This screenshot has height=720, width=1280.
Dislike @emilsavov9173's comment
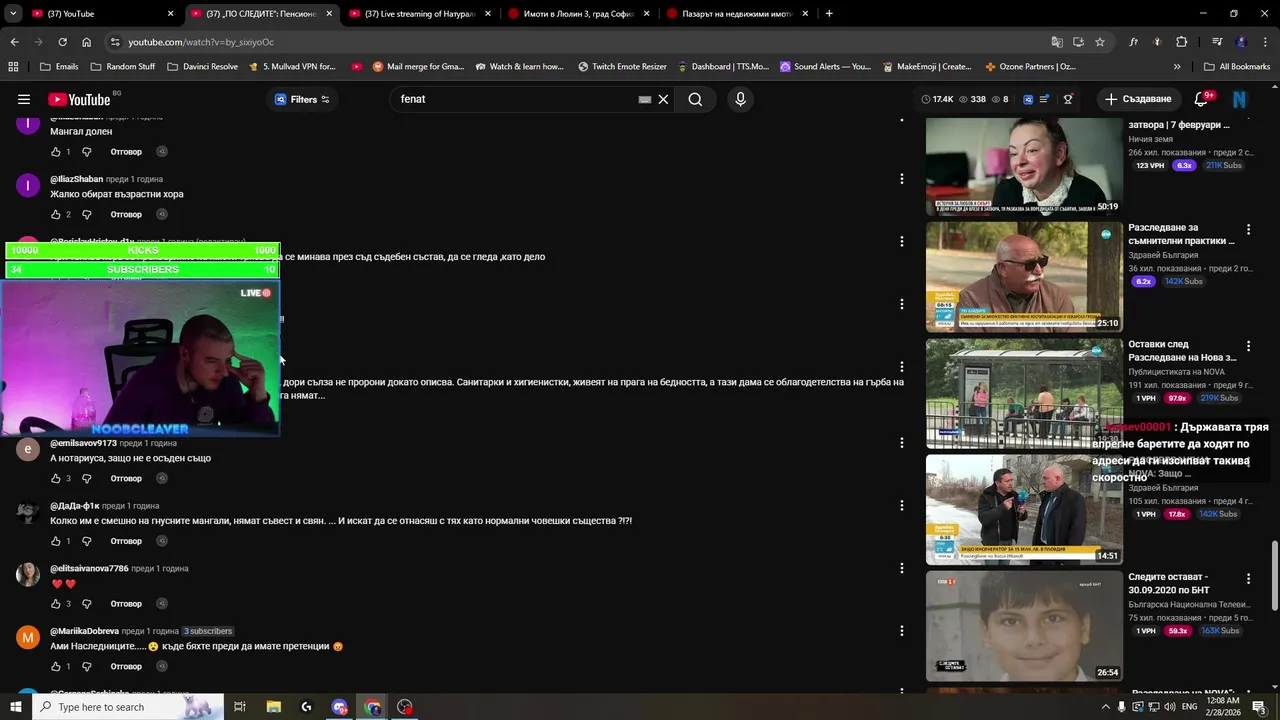[86, 478]
